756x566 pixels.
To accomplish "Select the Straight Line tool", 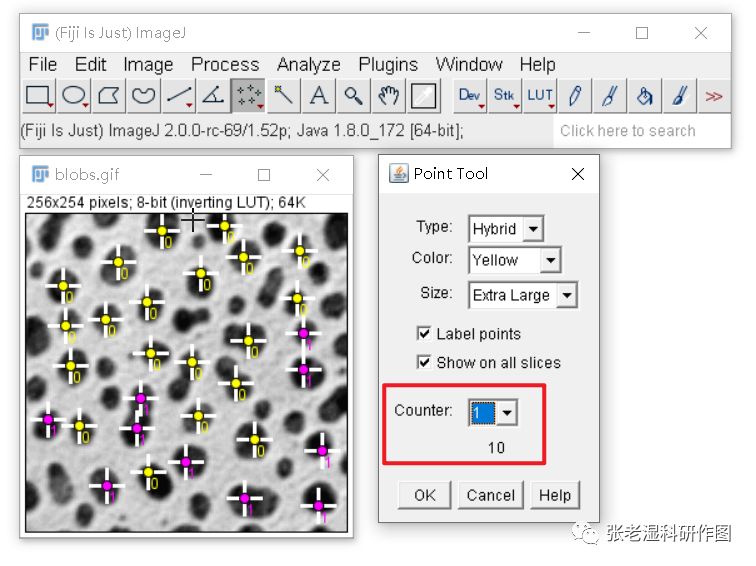I will point(179,96).
